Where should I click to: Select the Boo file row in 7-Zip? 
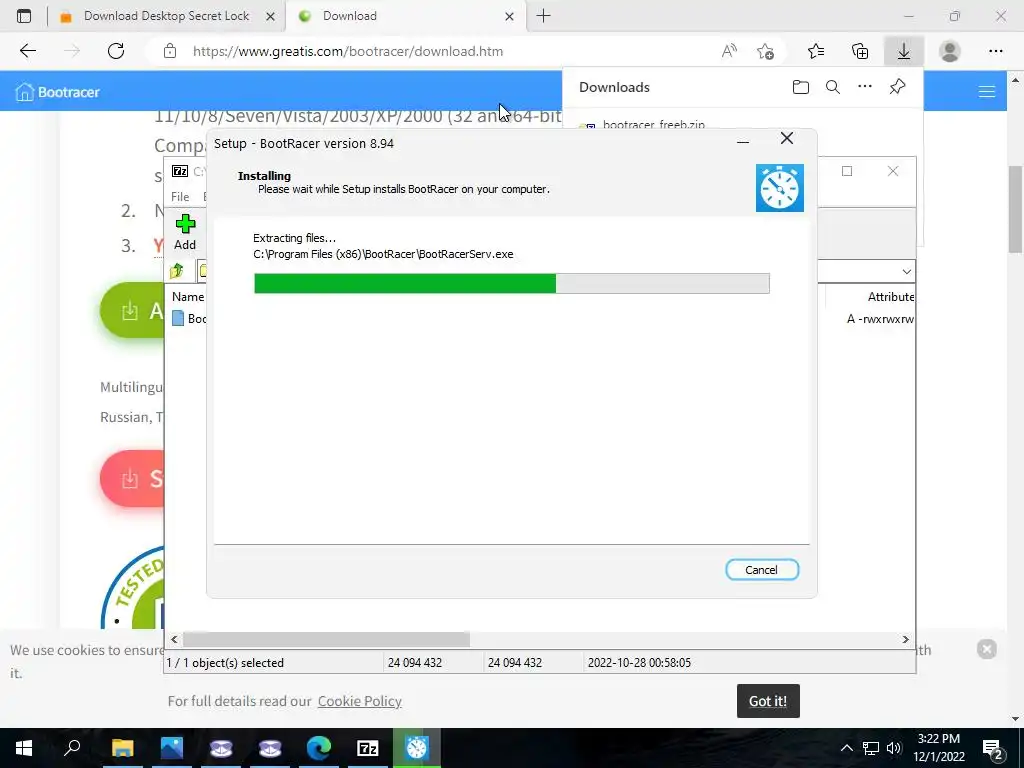pos(189,319)
